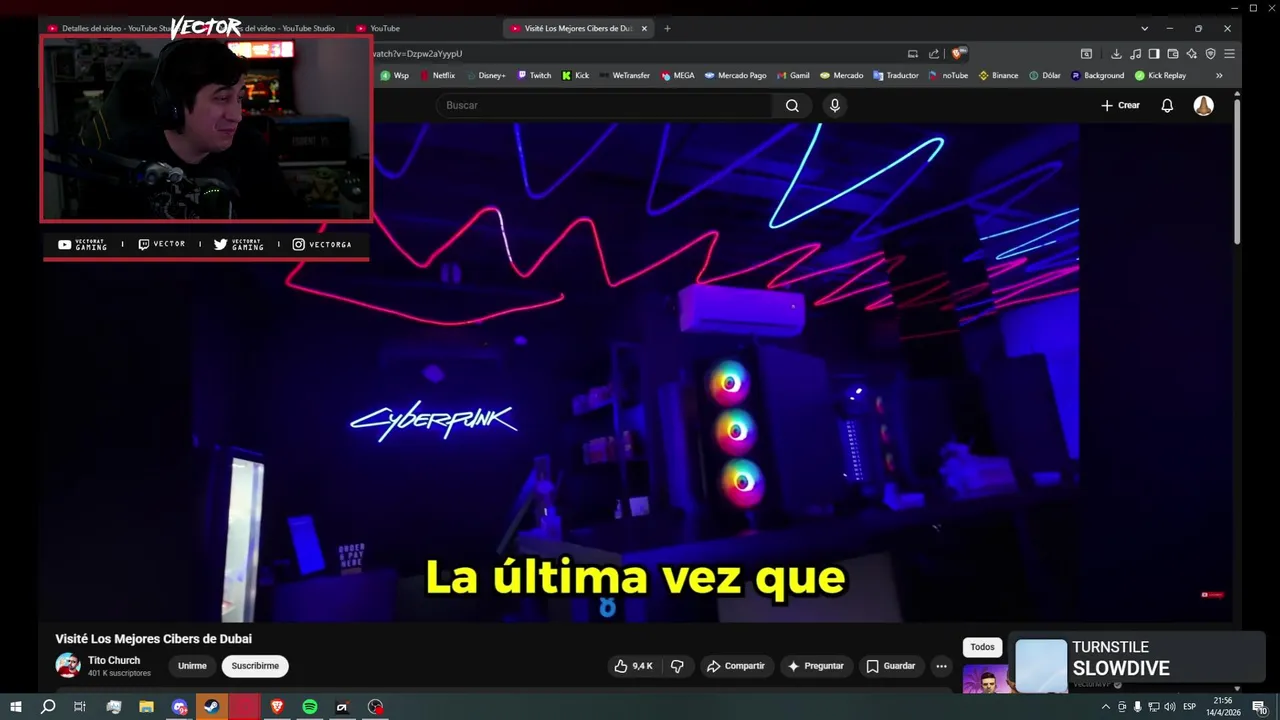Click the address bar URL field
This screenshot has height=720, width=1280.
tap(640, 53)
